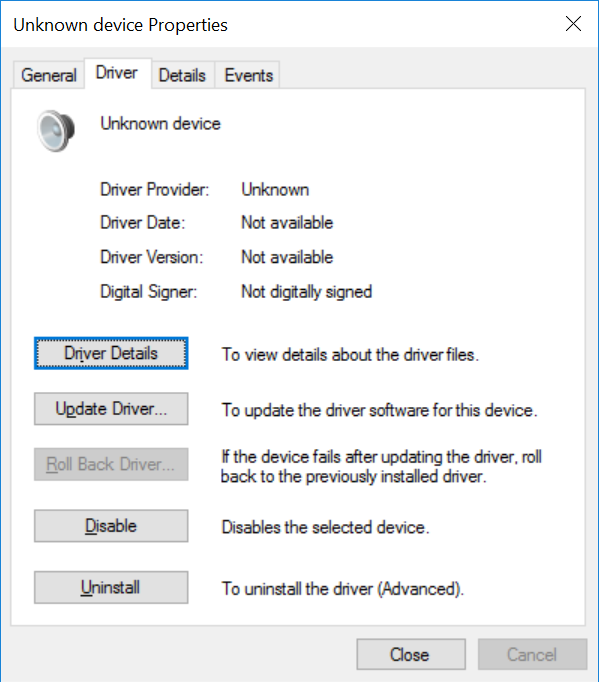Close the Properties window with X

point(573,24)
